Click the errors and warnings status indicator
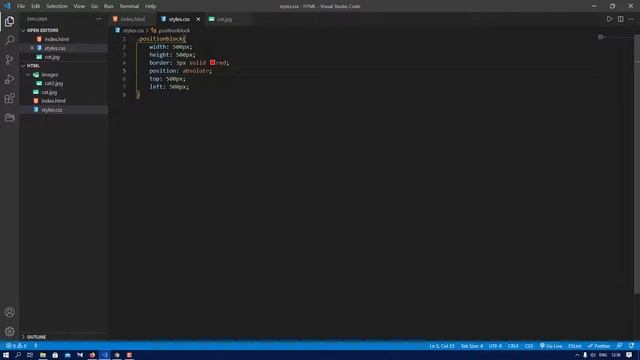The width and height of the screenshot is (640, 360). tap(16, 346)
